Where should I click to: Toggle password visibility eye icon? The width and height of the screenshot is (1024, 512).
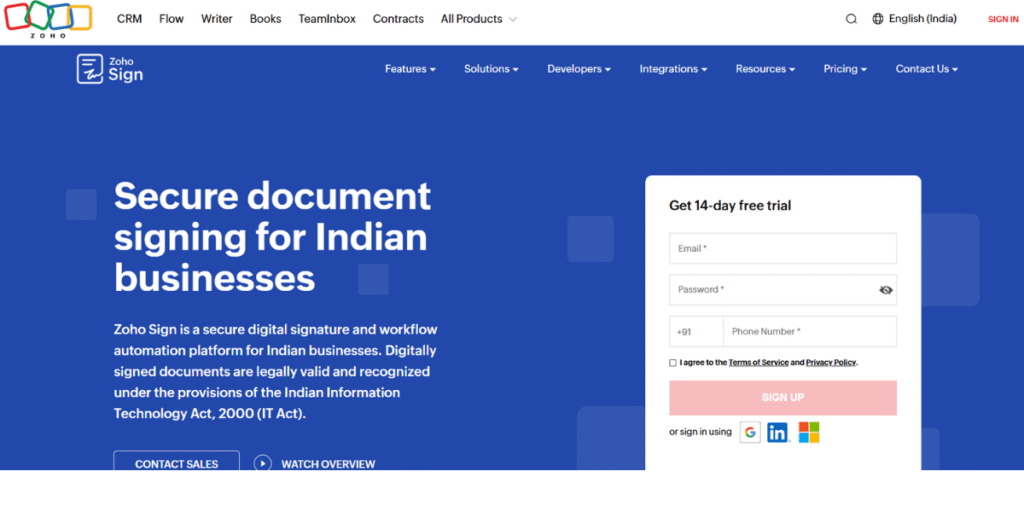pos(886,290)
